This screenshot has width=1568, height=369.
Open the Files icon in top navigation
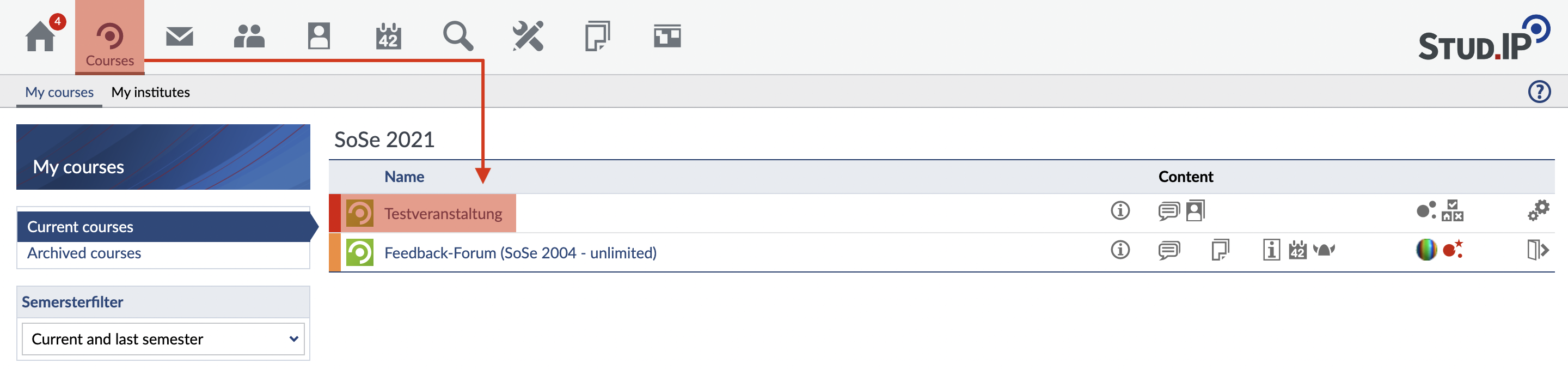click(597, 37)
